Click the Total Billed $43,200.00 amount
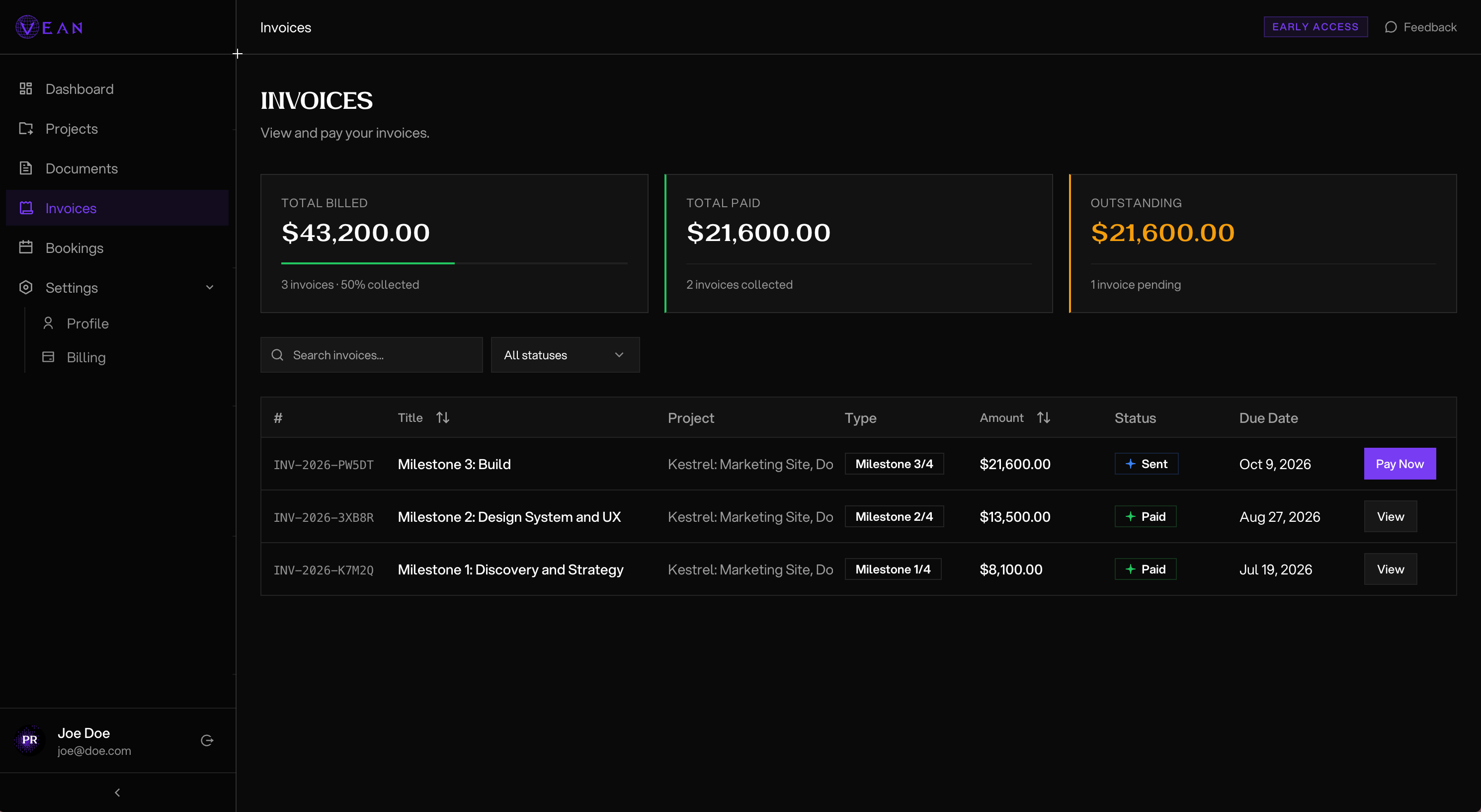The image size is (1481, 812). click(x=355, y=233)
